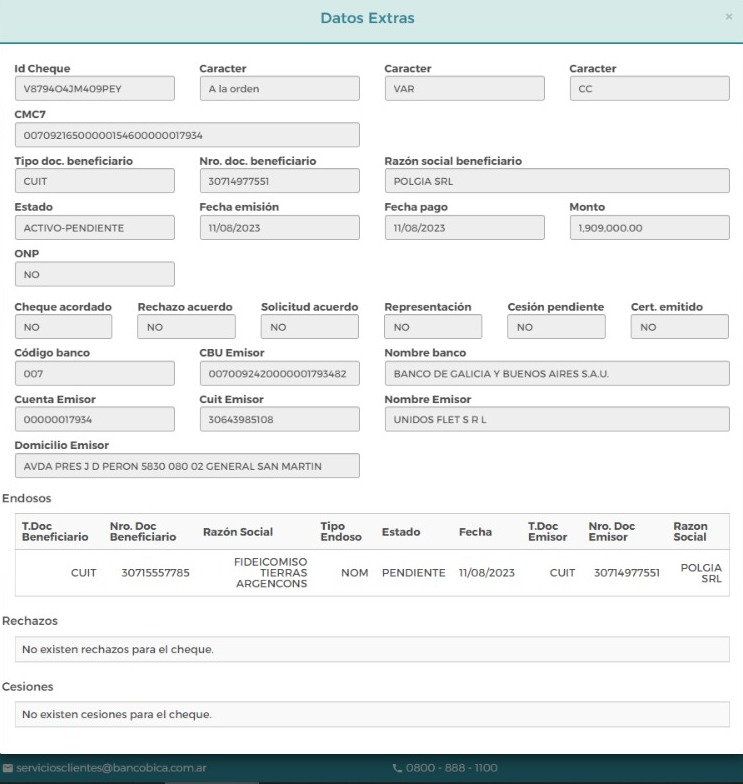Click the Representación field
The width and height of the screenshot is (743, 784).
point(433,327)
